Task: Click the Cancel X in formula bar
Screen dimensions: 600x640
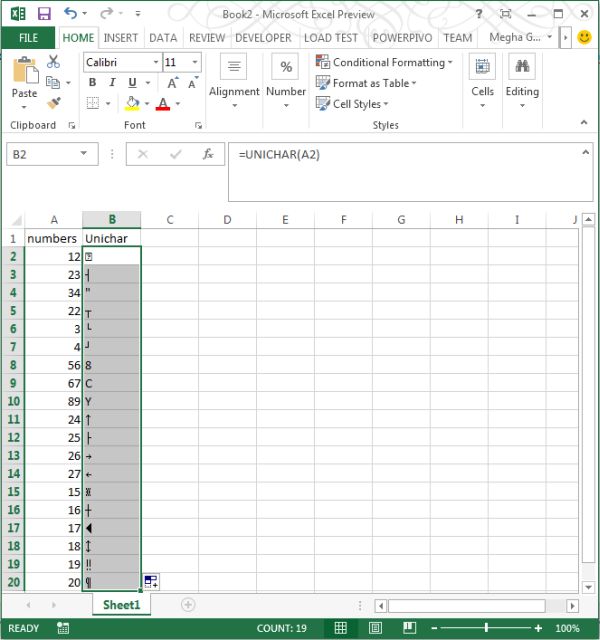Action: (143, 154)
